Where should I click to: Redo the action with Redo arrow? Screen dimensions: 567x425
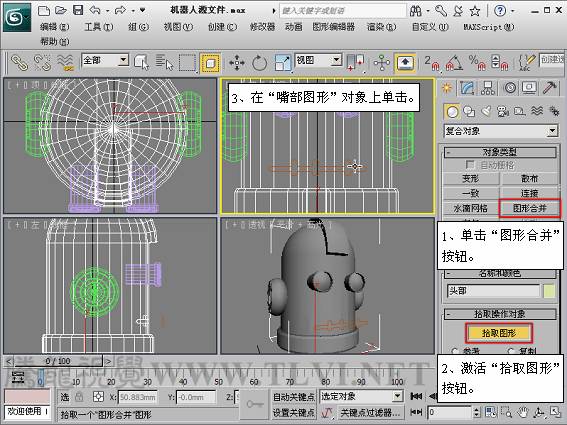(x=120, y=10)
